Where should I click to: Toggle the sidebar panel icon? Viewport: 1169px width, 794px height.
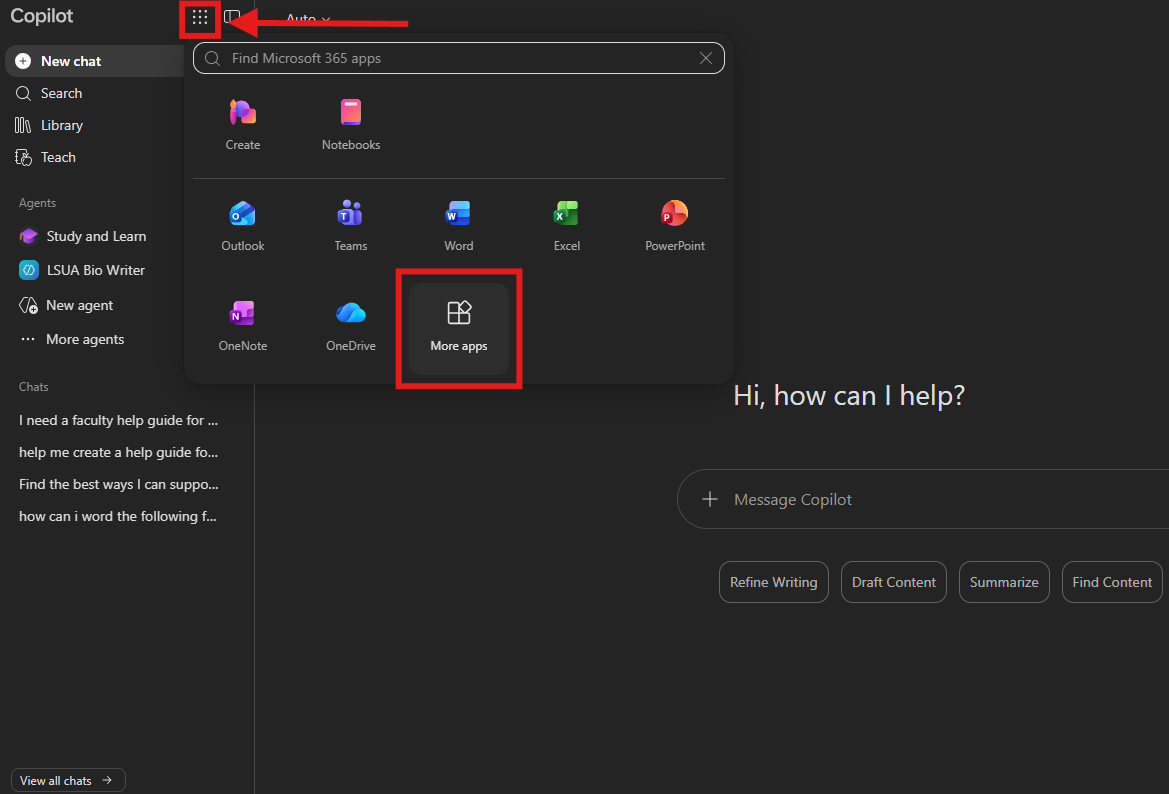click(x=232, y=17)
